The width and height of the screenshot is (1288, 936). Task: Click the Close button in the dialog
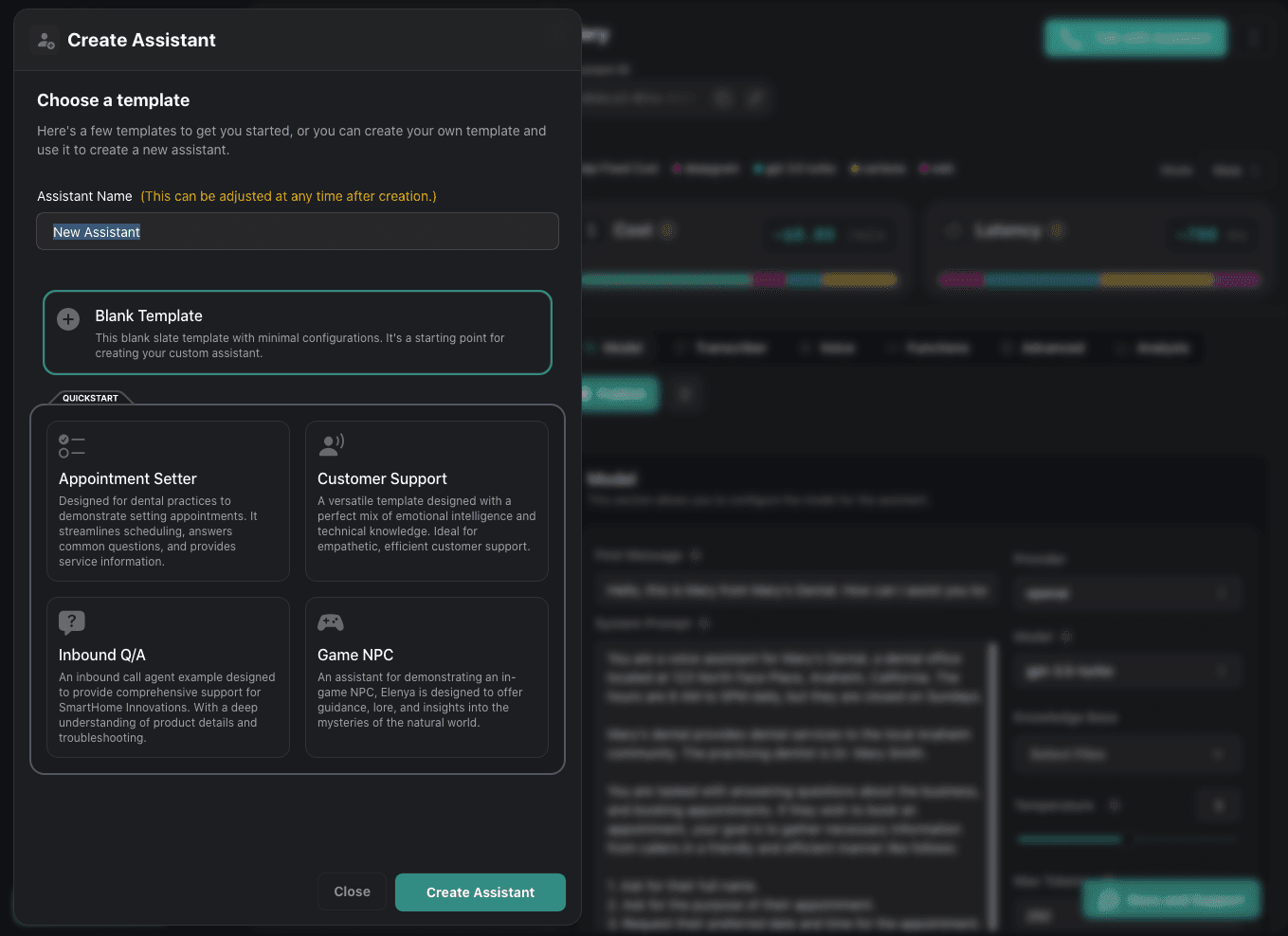tap(352, 892)
